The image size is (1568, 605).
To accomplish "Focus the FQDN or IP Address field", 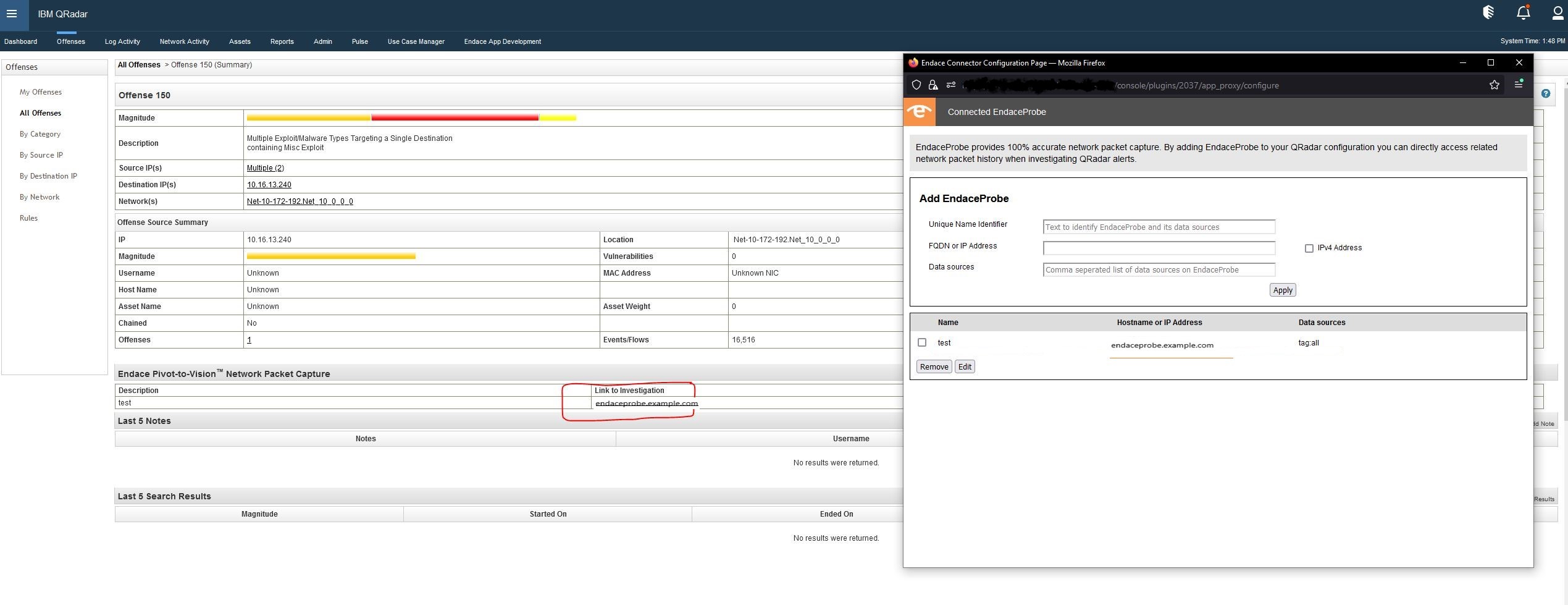I will pyautogui.click(x=1159, y=248).
